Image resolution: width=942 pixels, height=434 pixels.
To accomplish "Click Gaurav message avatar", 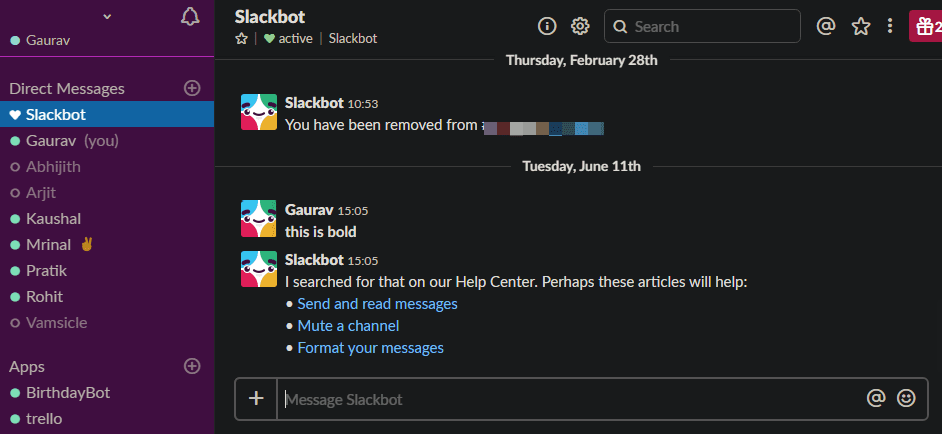I will point(259,219).
